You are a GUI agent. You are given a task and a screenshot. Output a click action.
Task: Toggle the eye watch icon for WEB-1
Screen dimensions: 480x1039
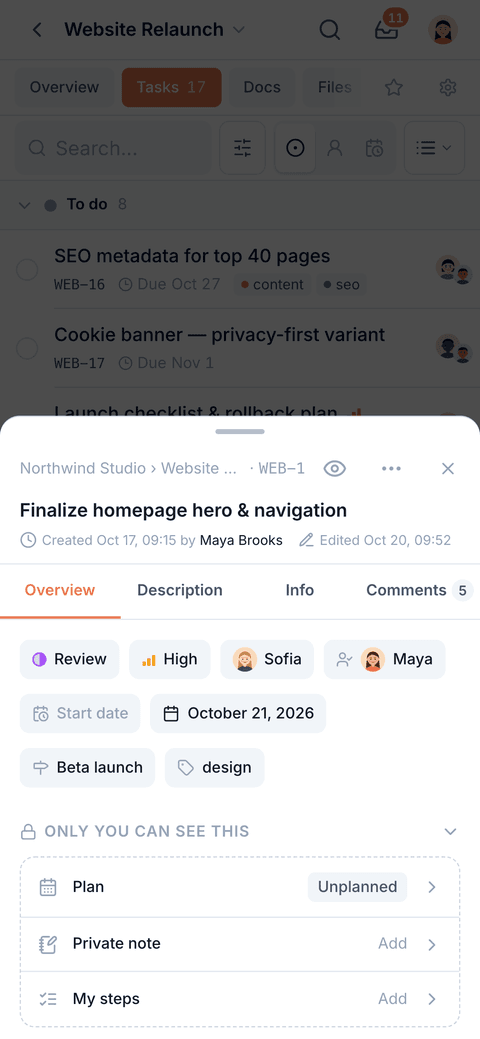[335, 468]
